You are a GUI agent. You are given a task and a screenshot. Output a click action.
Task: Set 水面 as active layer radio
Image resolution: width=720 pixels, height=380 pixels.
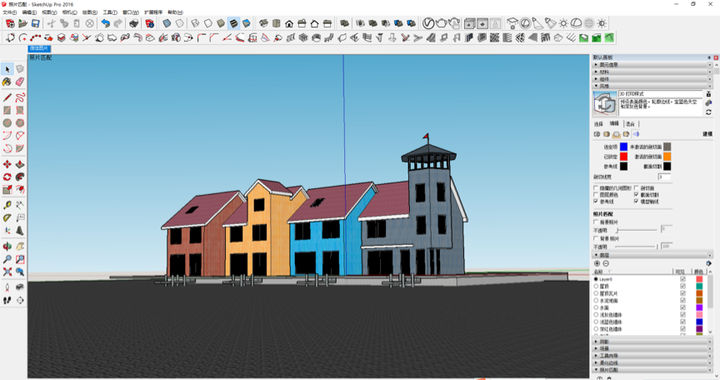point(596,307)
